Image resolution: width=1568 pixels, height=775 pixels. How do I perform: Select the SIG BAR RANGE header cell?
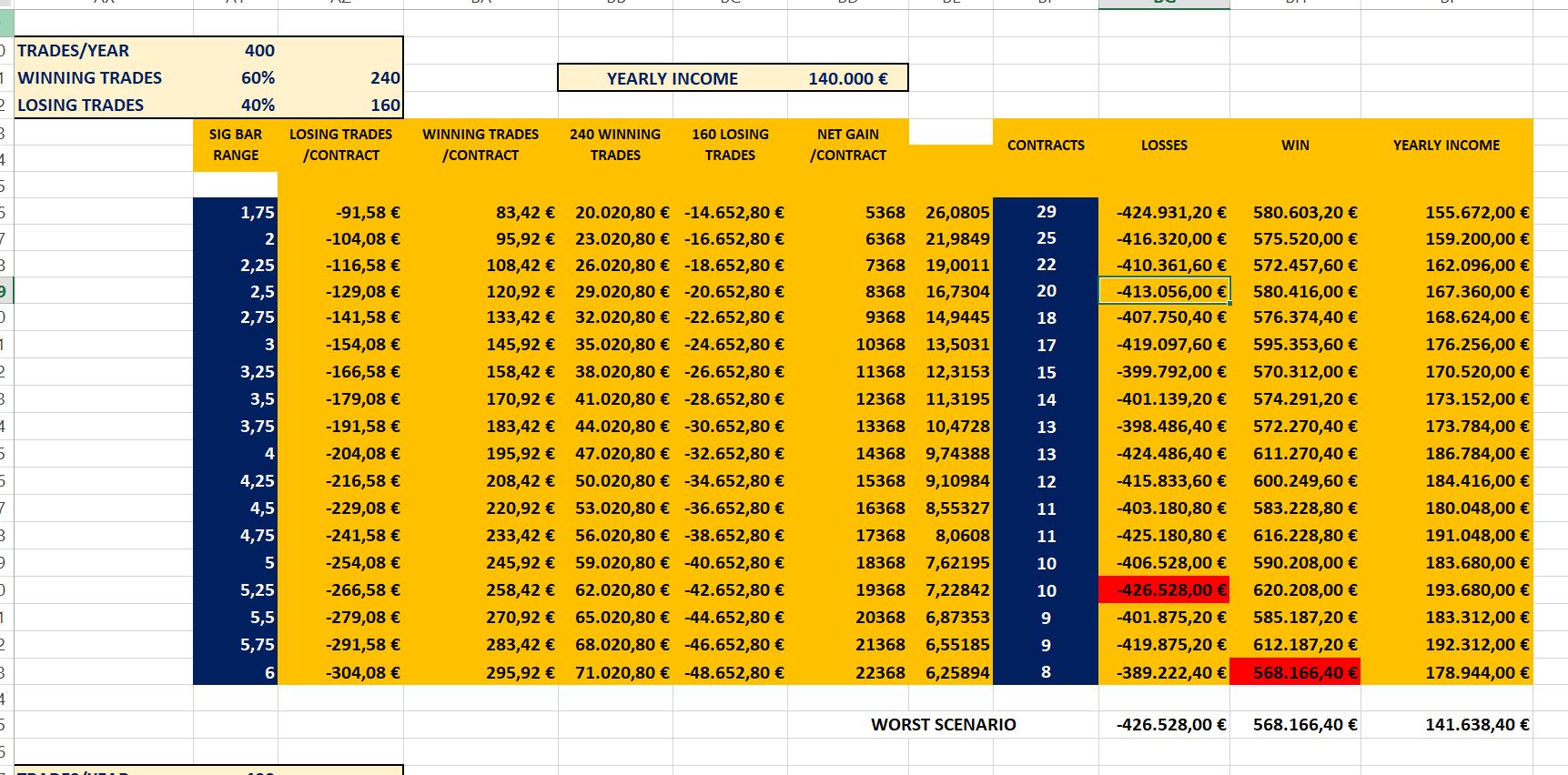(236, 145)
